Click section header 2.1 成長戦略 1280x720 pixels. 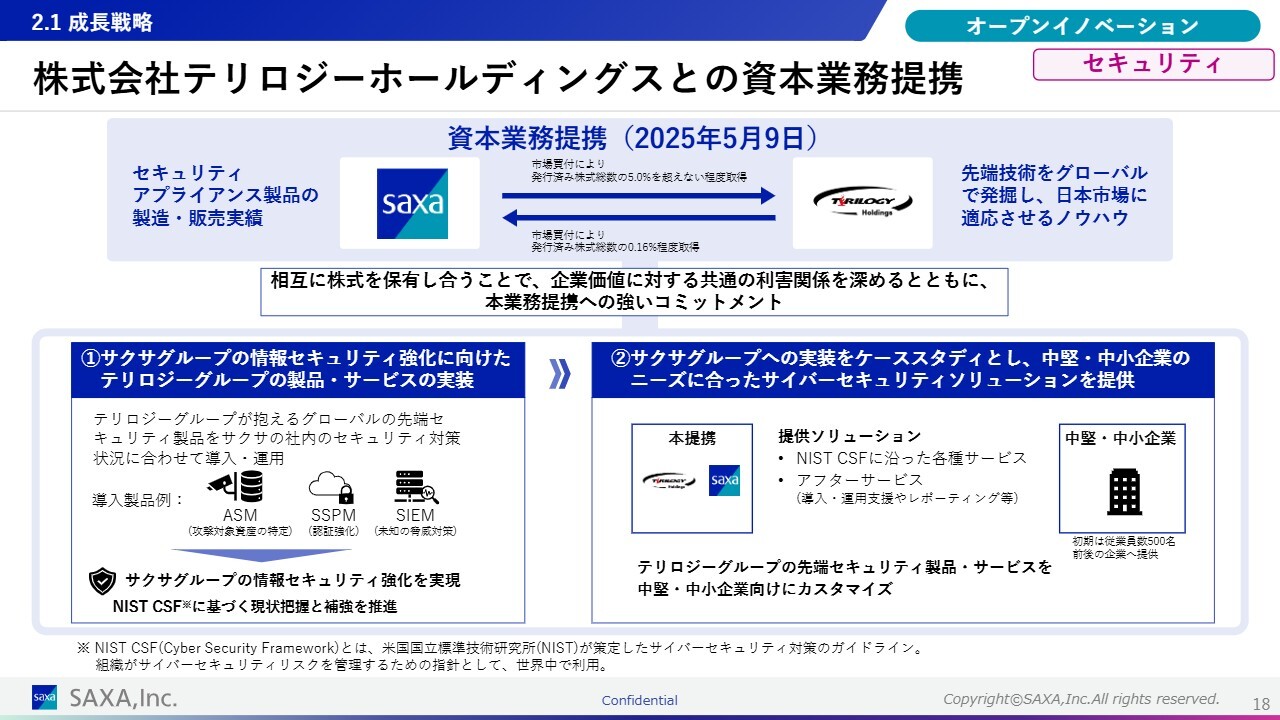92,22
